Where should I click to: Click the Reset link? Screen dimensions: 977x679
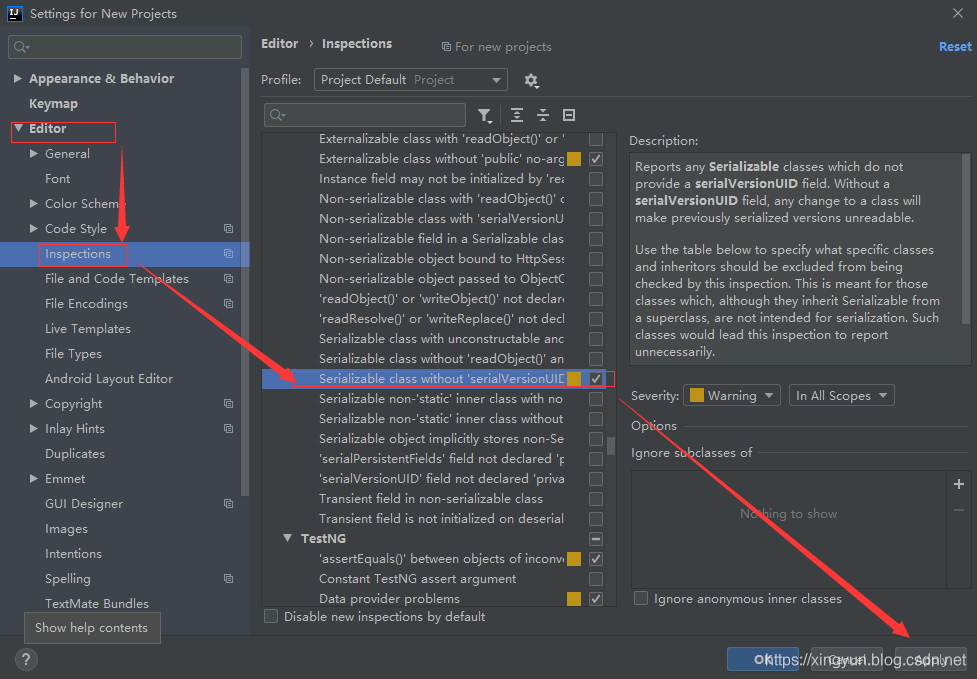tap(955, 47)
